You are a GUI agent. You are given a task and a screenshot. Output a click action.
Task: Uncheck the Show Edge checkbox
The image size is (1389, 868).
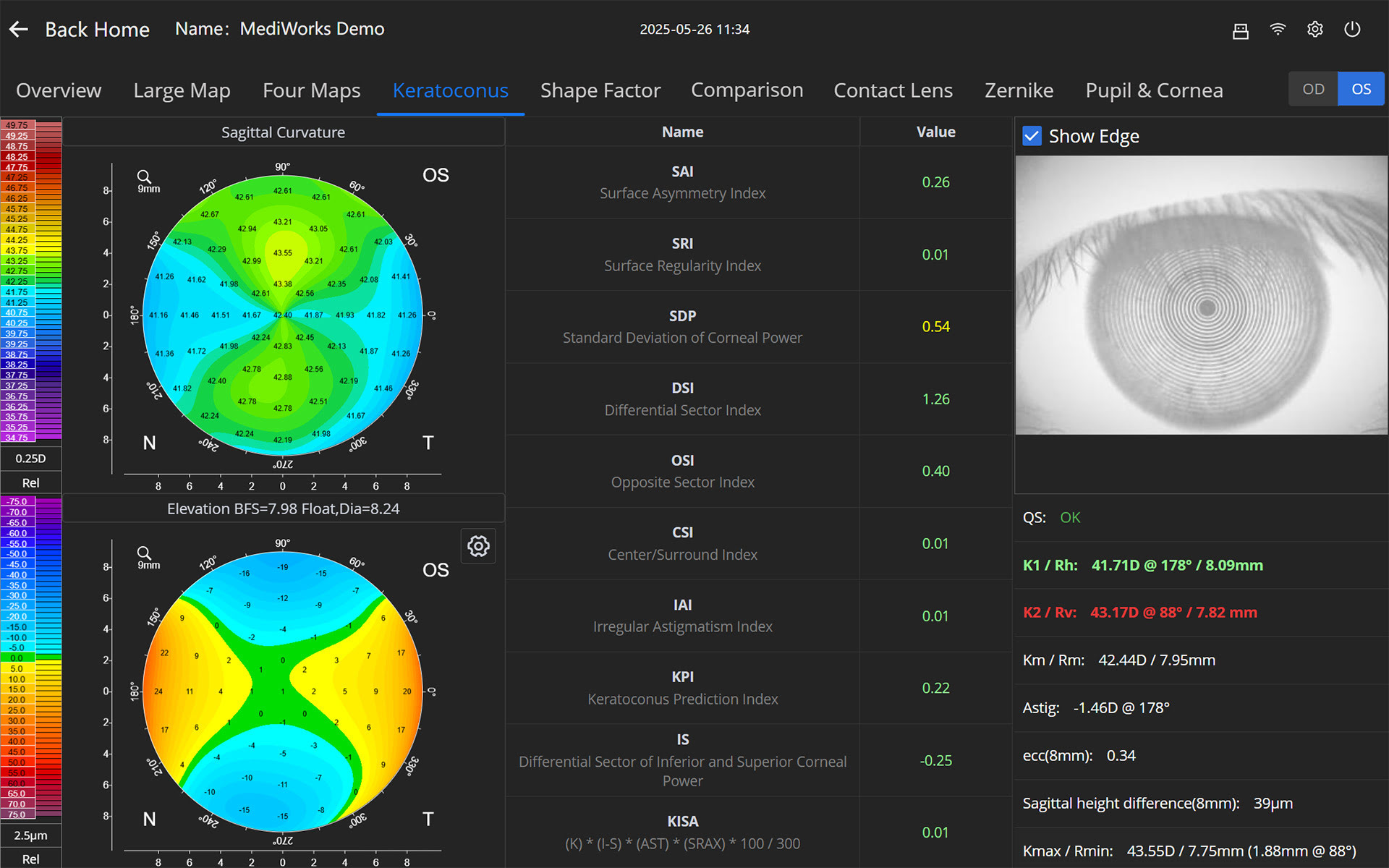(1032, 136)
